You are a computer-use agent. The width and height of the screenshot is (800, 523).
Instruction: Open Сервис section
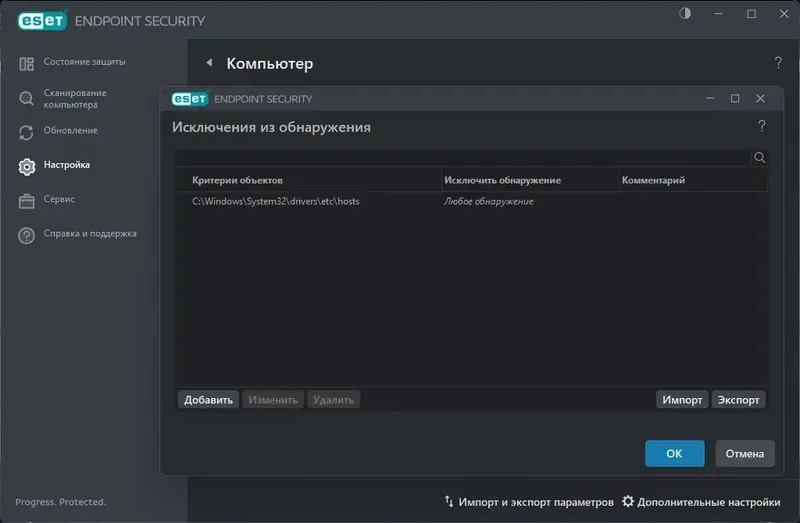tap(59, 199)
